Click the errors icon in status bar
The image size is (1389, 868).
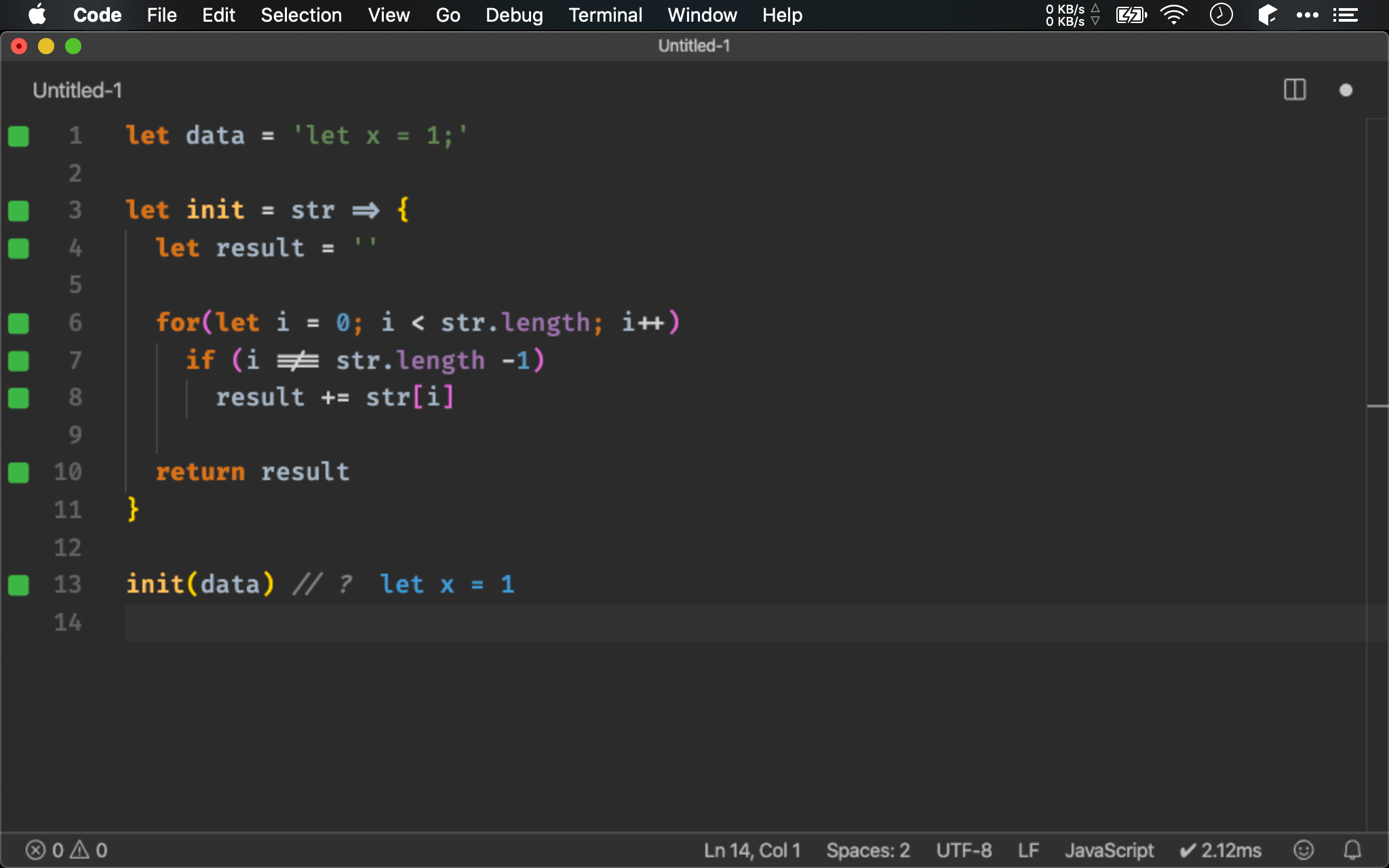(x=35, y=850)
